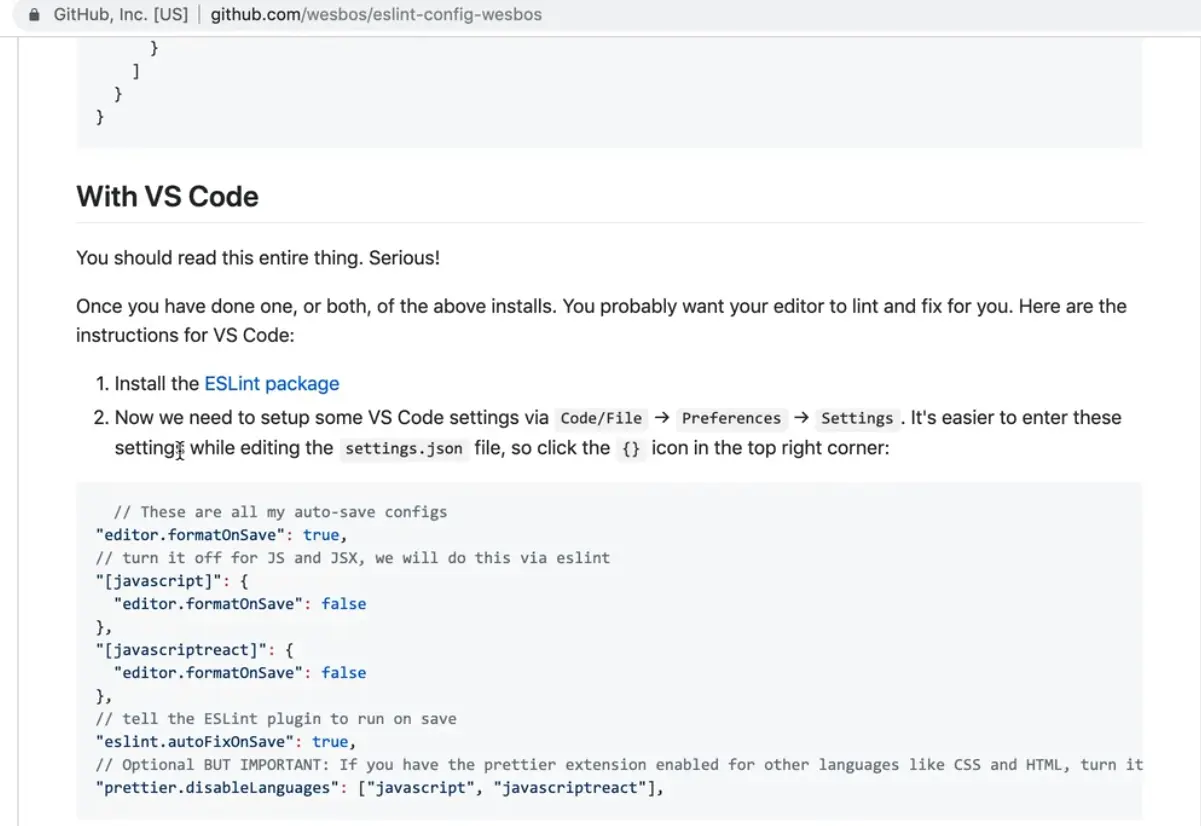
Task: Click the false value under "[javascript]"
Action: tap(343, 604)
